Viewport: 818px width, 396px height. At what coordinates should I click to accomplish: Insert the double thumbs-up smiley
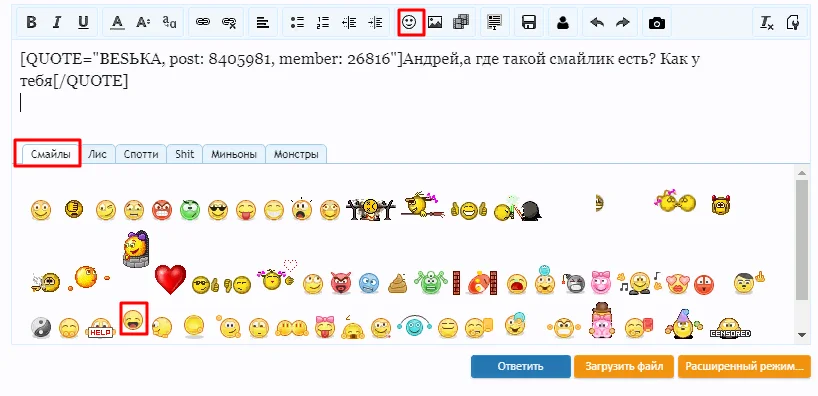pos(468,210)
